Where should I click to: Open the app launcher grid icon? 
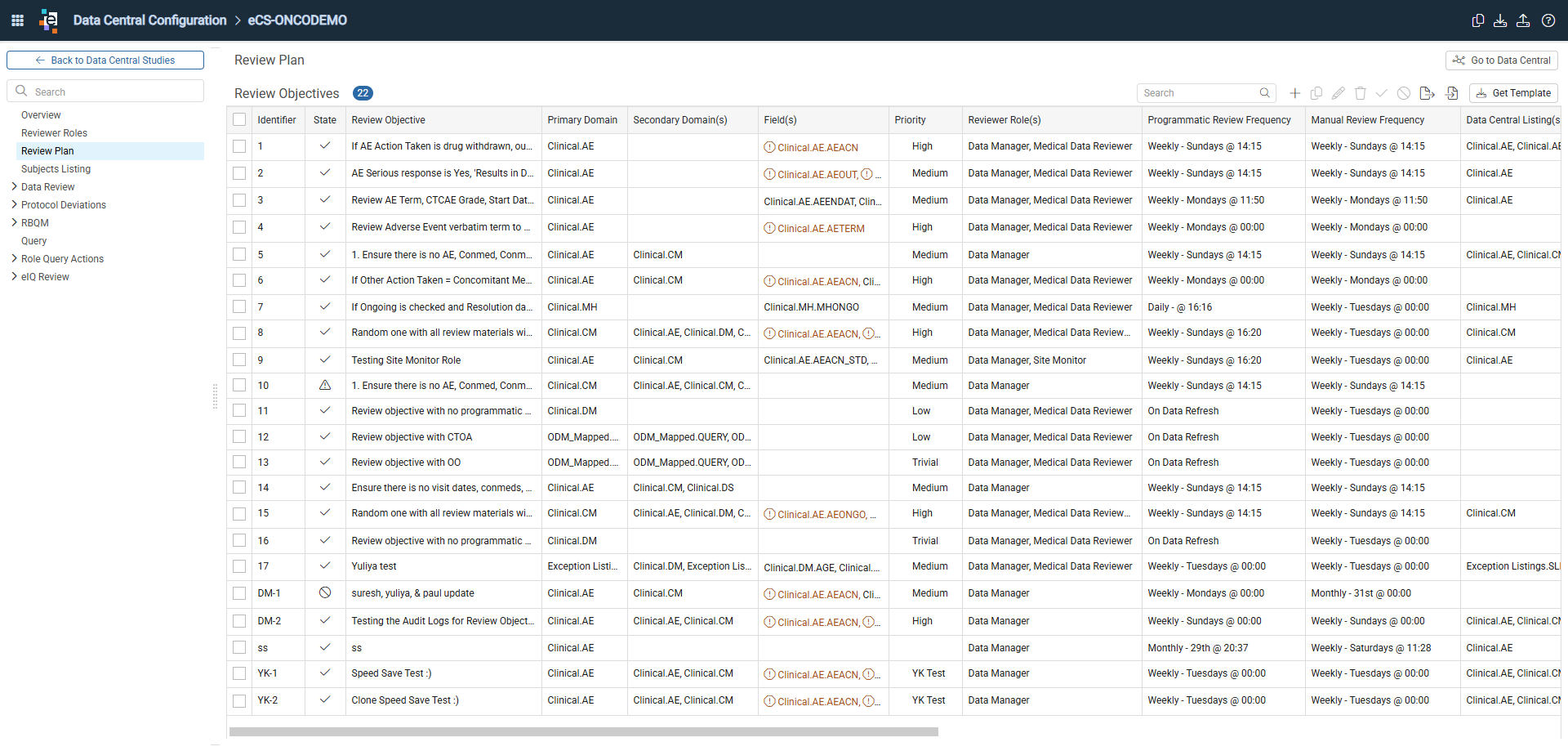click(x=17, y=20)
